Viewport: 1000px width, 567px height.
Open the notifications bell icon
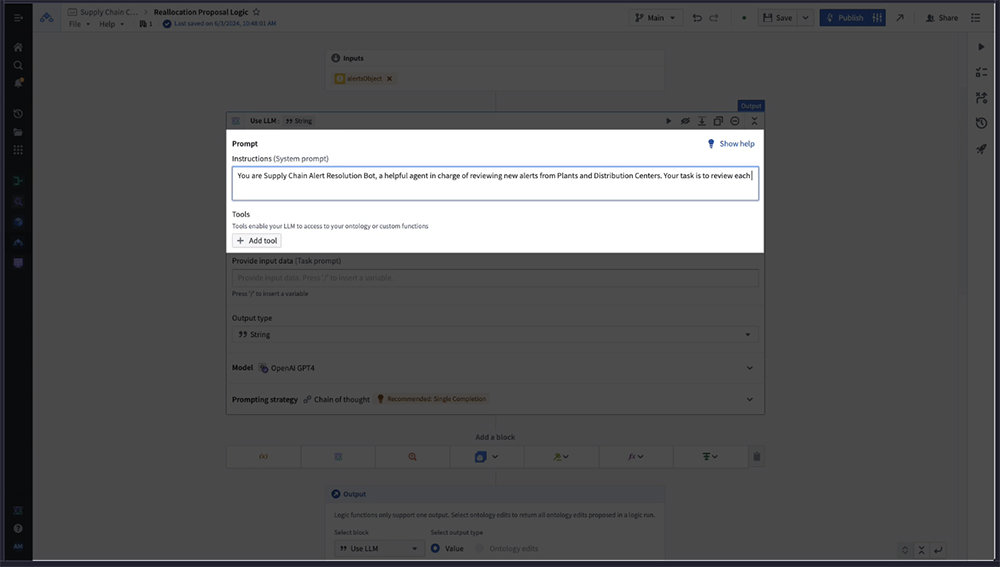(x=18, y=82)
